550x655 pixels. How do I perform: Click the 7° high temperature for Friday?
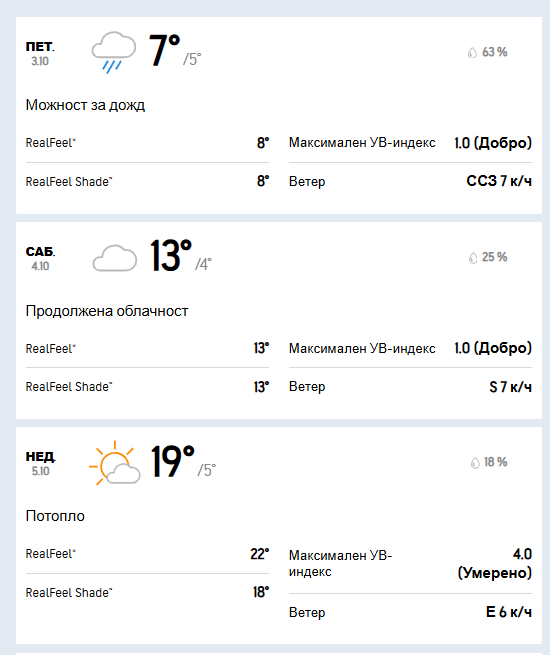[x=165, y=50]
